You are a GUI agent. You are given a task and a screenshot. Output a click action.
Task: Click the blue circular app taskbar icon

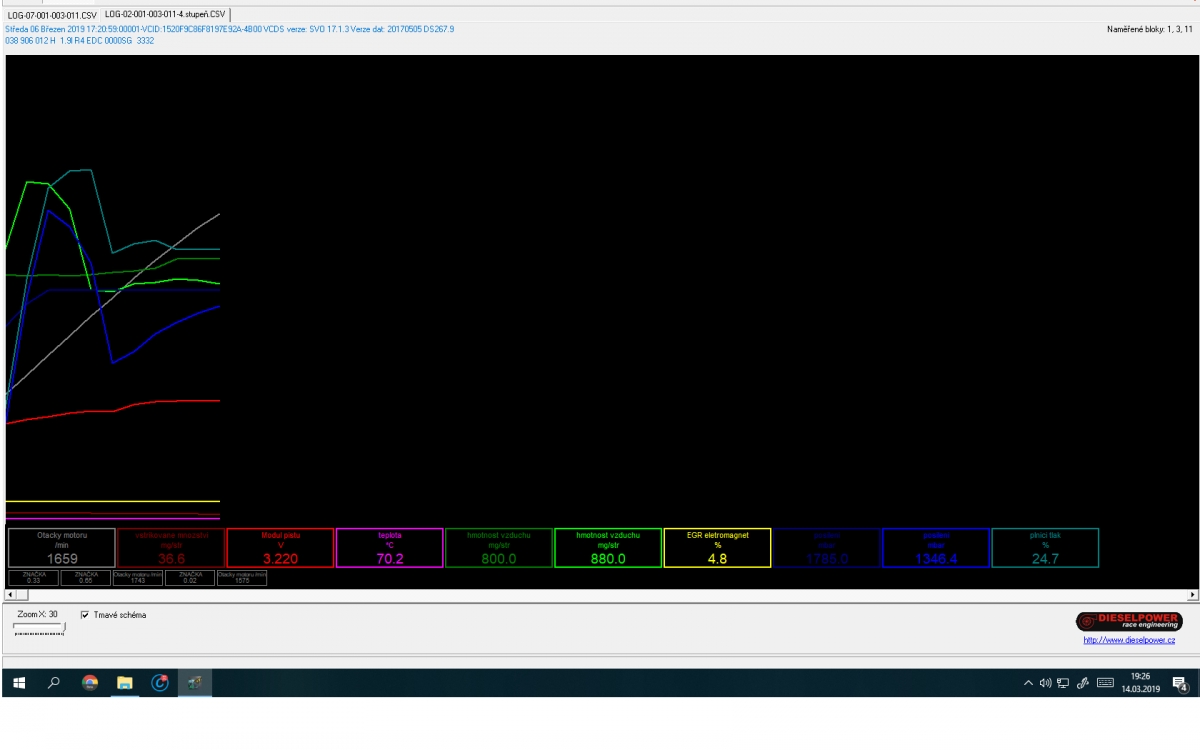click(x=160, y=683)
